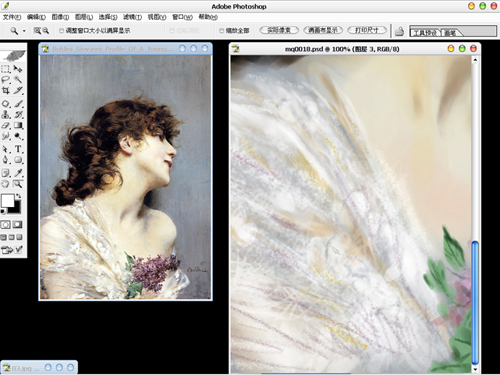Select the Move tool
This screenshot has height=375, width=500.
[x=18, y=69]
